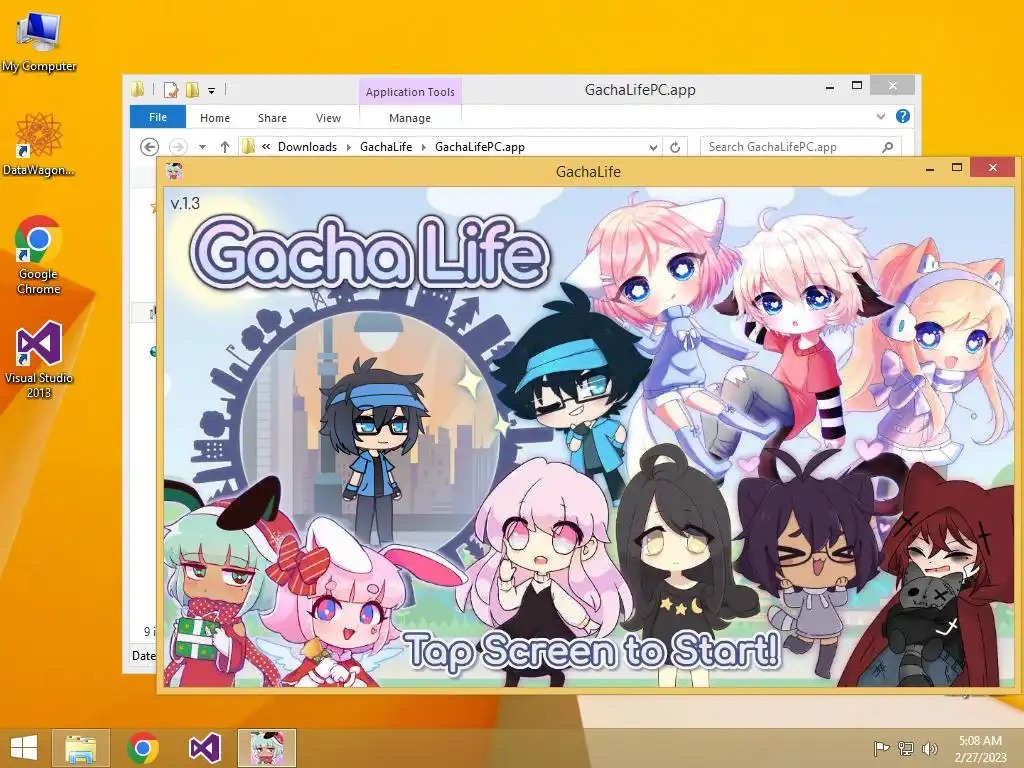Open recent locations dropdown arrow
The height and width of the screenshot is (768, 1024).
pos(202,148)
